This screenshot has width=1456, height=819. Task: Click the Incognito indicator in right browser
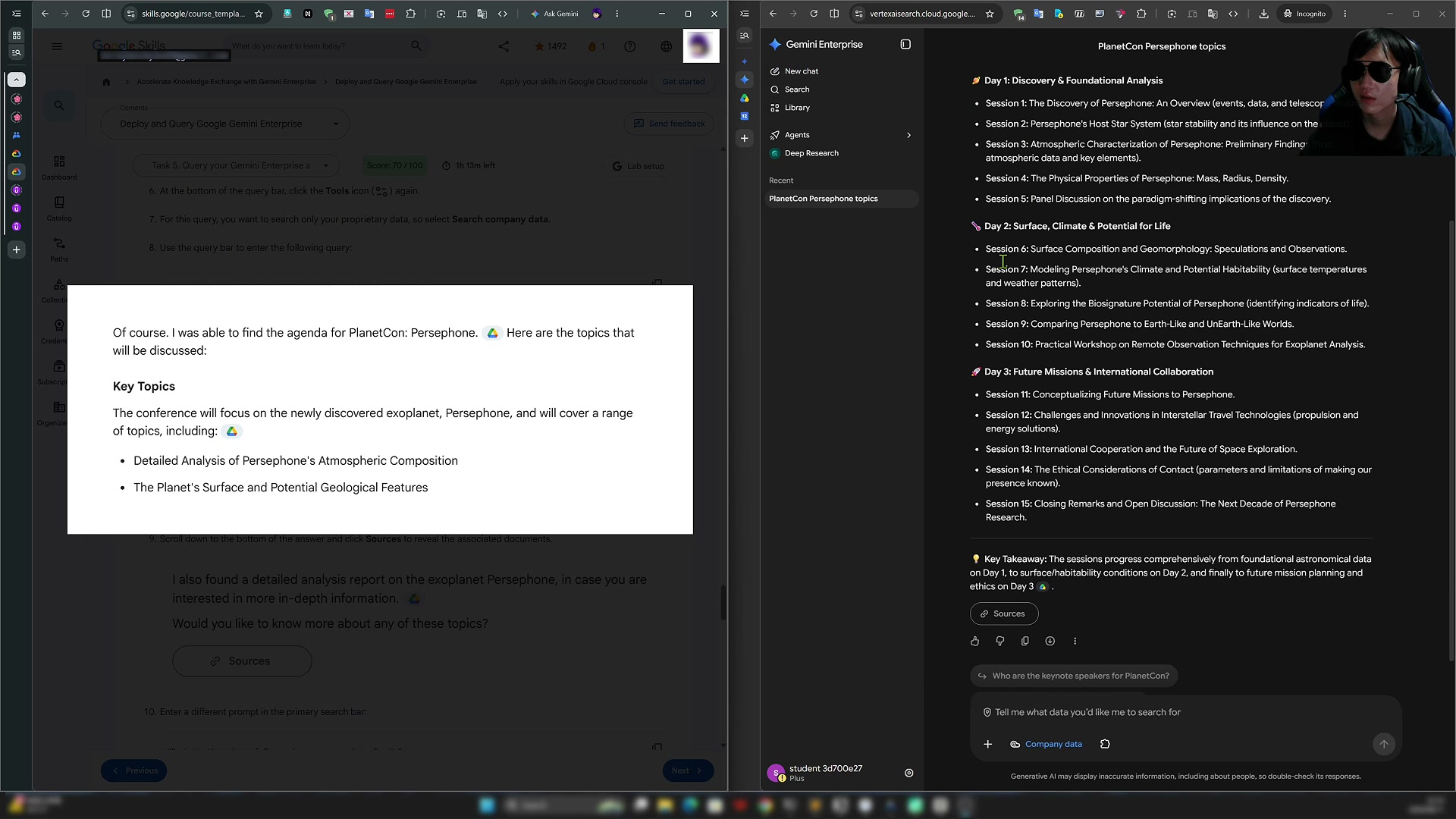click(1304, 14)
